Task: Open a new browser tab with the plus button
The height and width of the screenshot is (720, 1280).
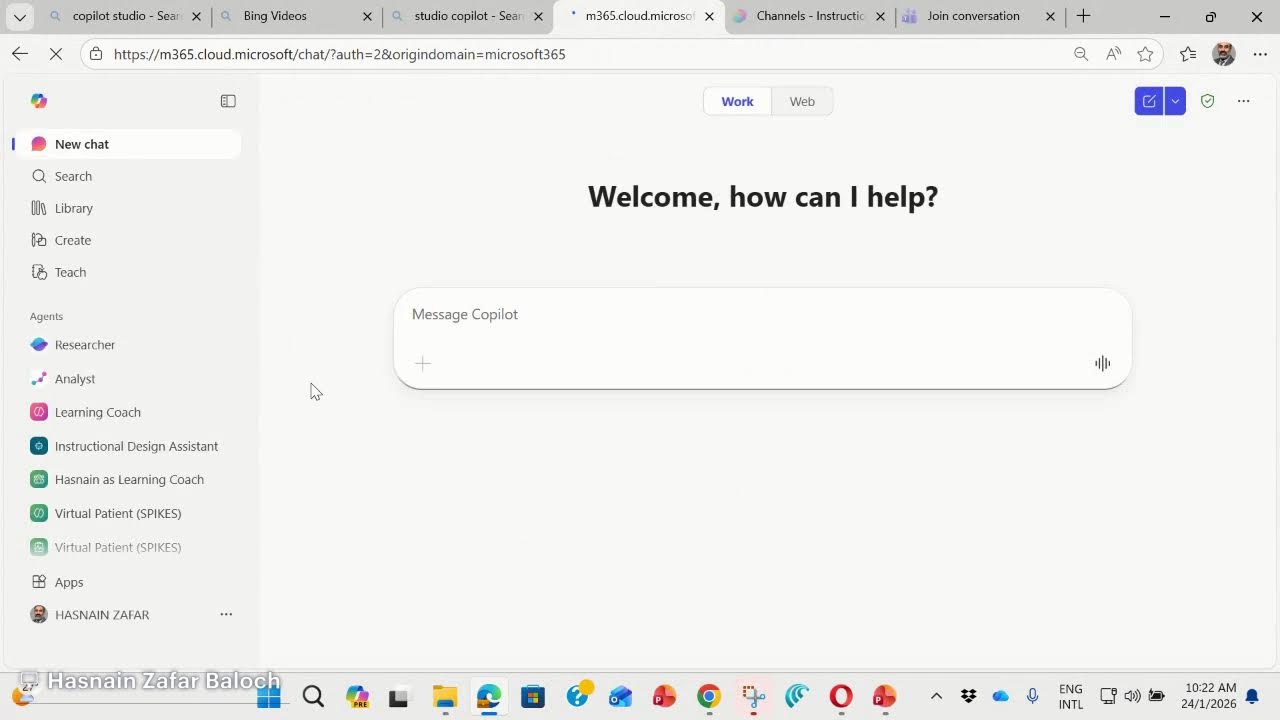Action: click(x=1083, y=16)
